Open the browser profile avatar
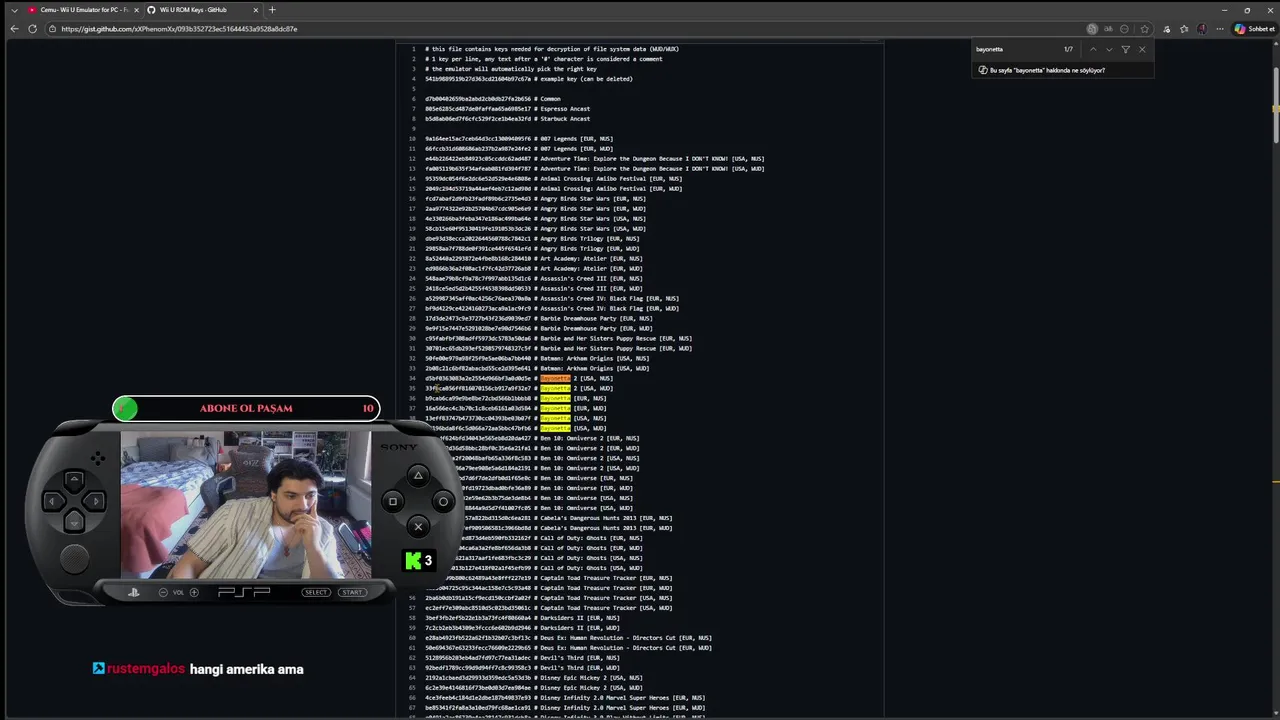Image resolution: width=1280 pixels, height=720 pixels. coord(1202,29)
